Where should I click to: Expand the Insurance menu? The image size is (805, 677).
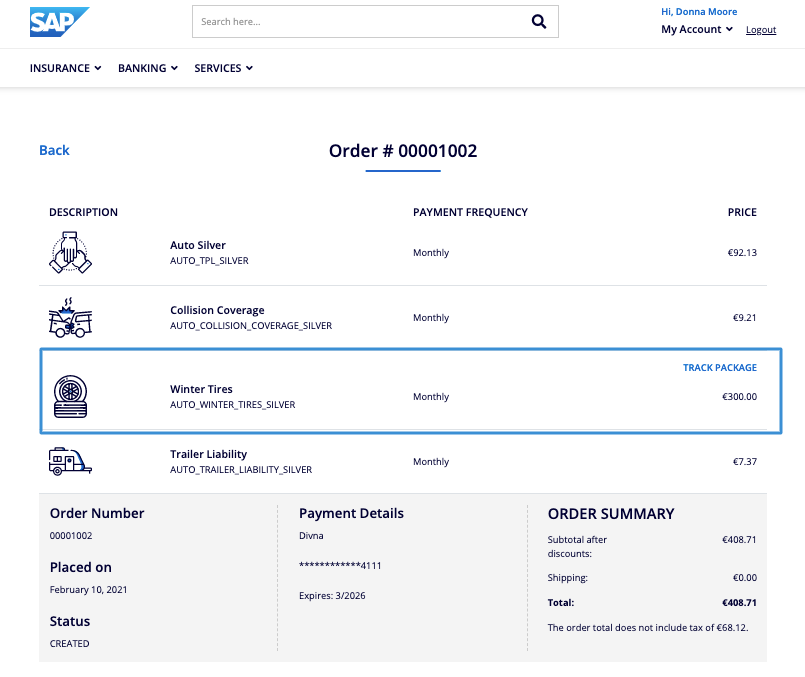click(x=66, y=68)
